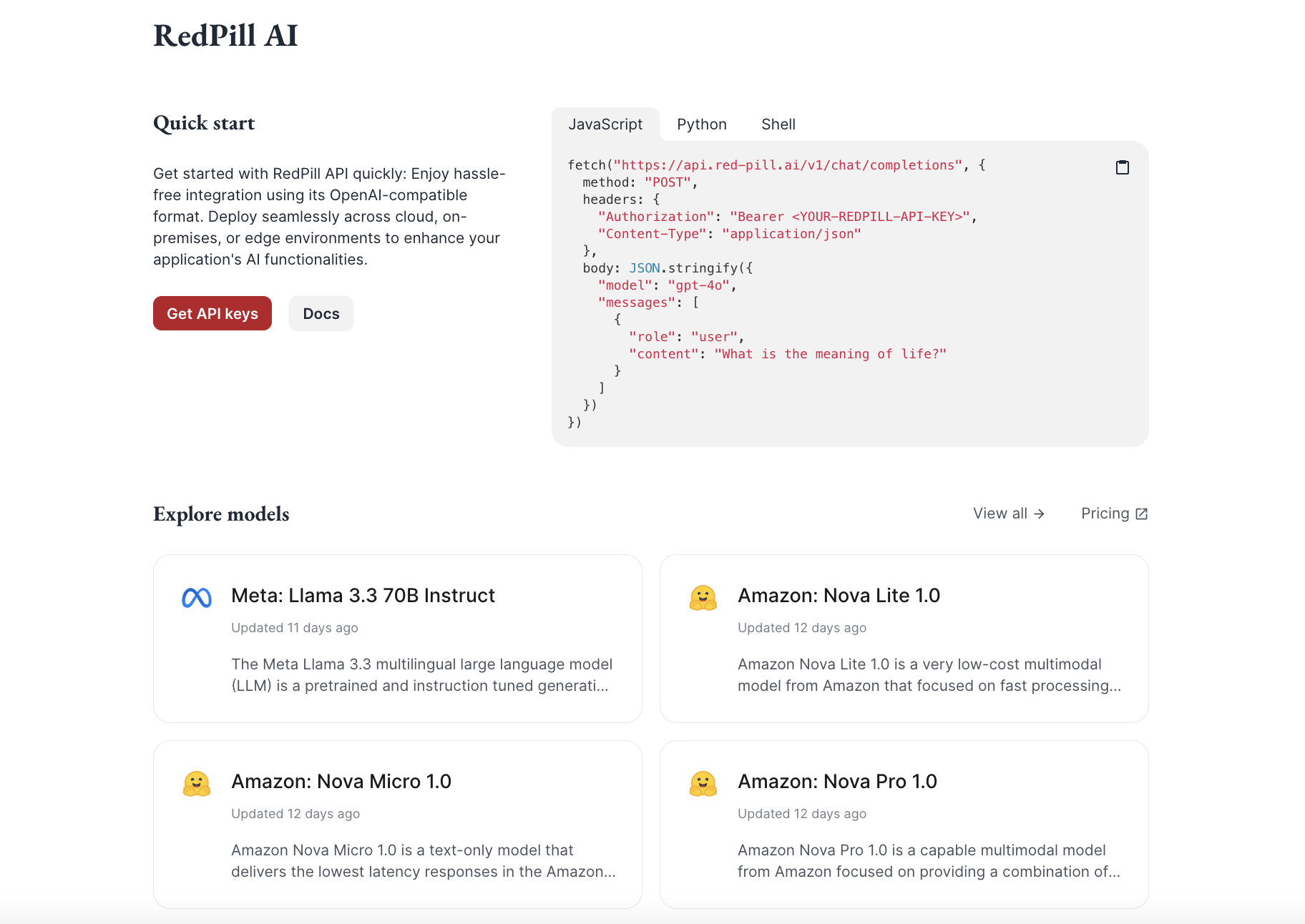1305x924 pixels.
Task: Switch to the Shell tab
Action: tap(778, 124)
